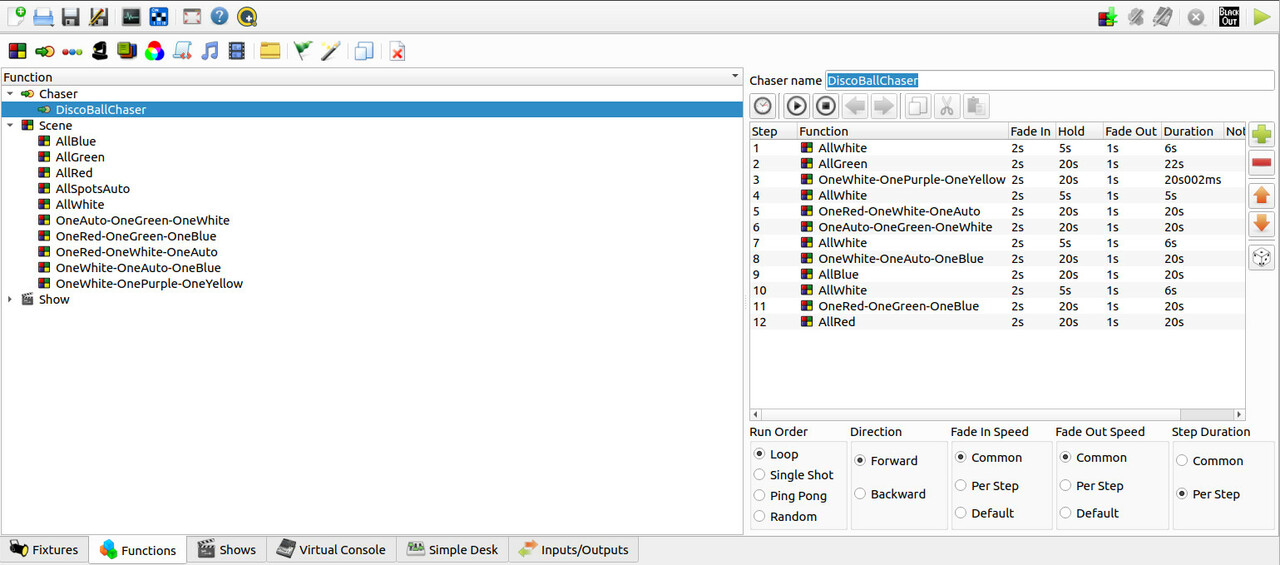Viewport: 1280px width, 565px height.
Task: Select Ping Pong run order
Action: (760, 496)
